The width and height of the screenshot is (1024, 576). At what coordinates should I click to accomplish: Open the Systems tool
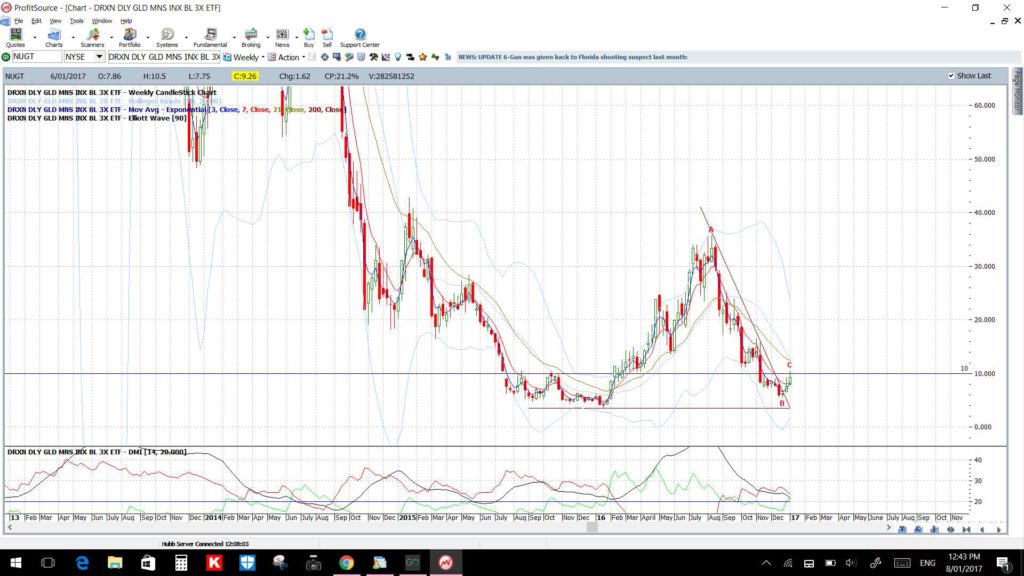point(167,37)
